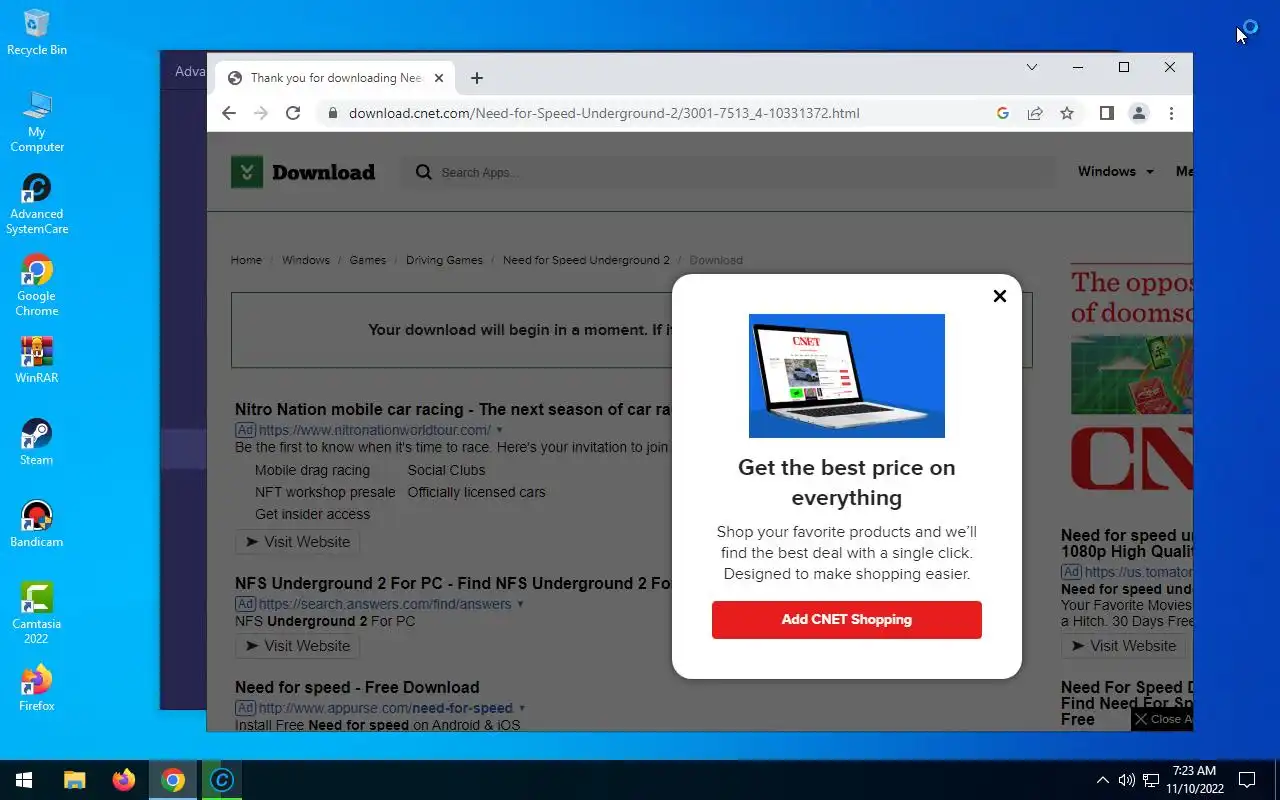Click Visit Website under NFS Underground ad
The image size is (1280, 800).
tap(297, 646)
